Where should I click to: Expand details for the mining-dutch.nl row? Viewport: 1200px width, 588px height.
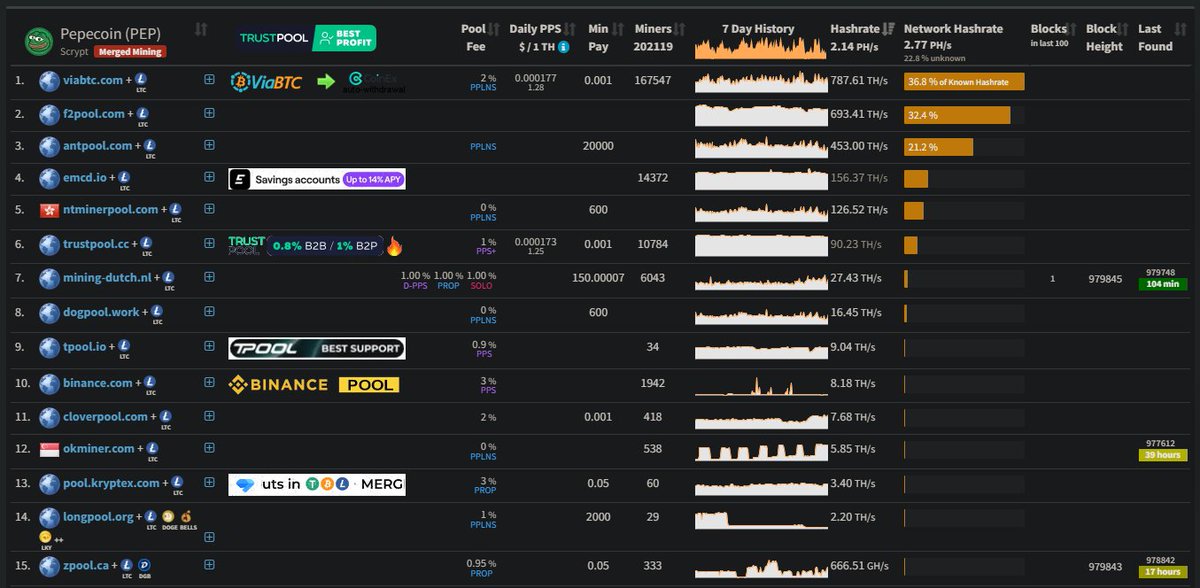pyautogui.click(x=209, y=277)
